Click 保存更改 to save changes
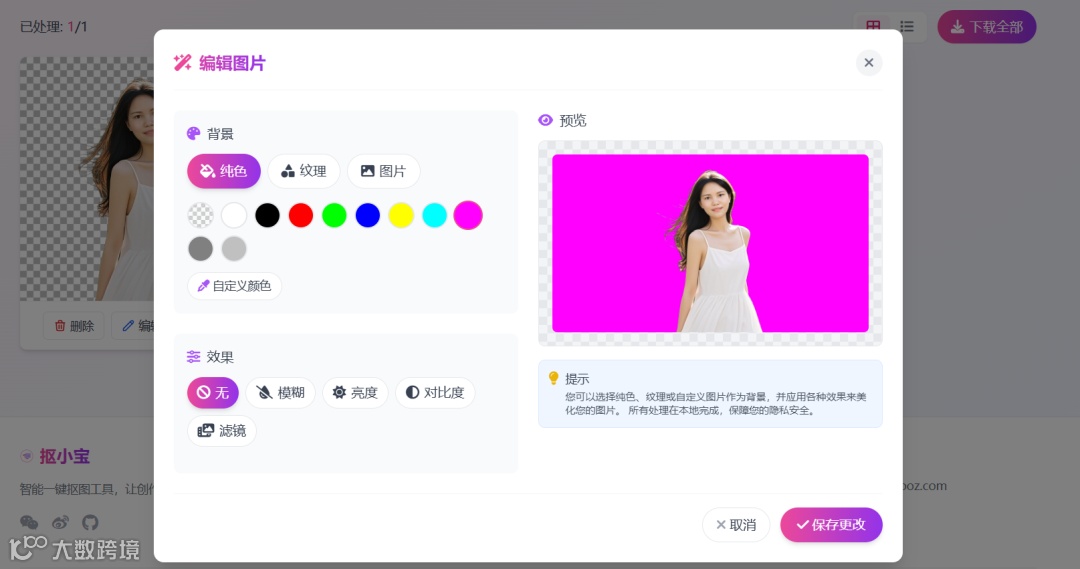1080x569 pixels. [831, 525]
